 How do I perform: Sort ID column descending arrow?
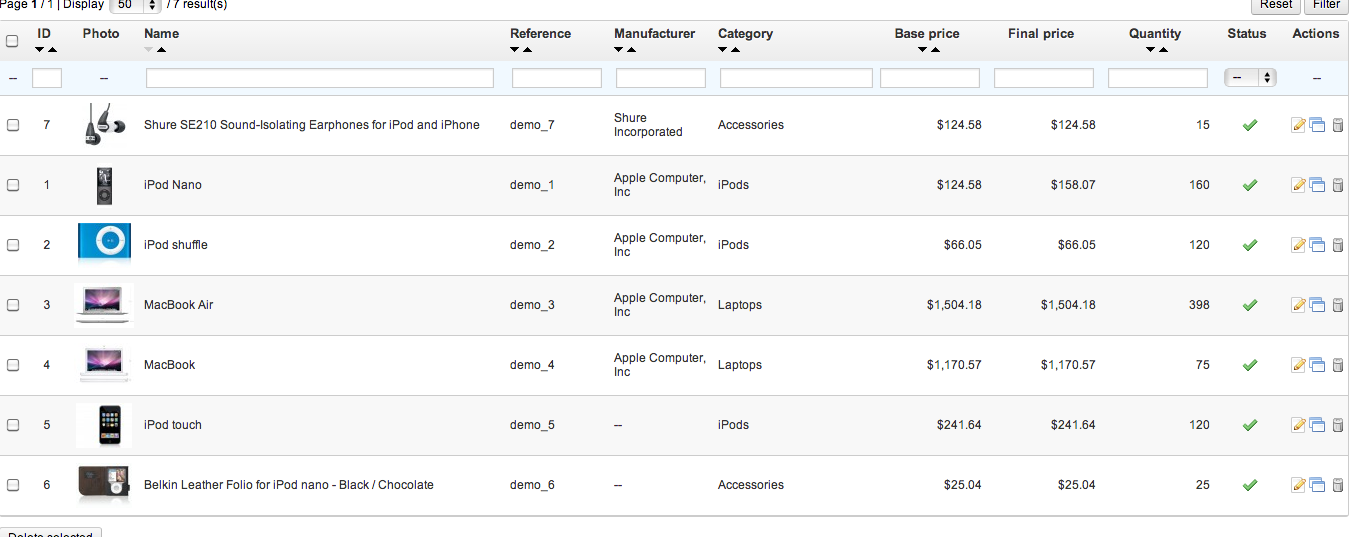coord(39,49)
